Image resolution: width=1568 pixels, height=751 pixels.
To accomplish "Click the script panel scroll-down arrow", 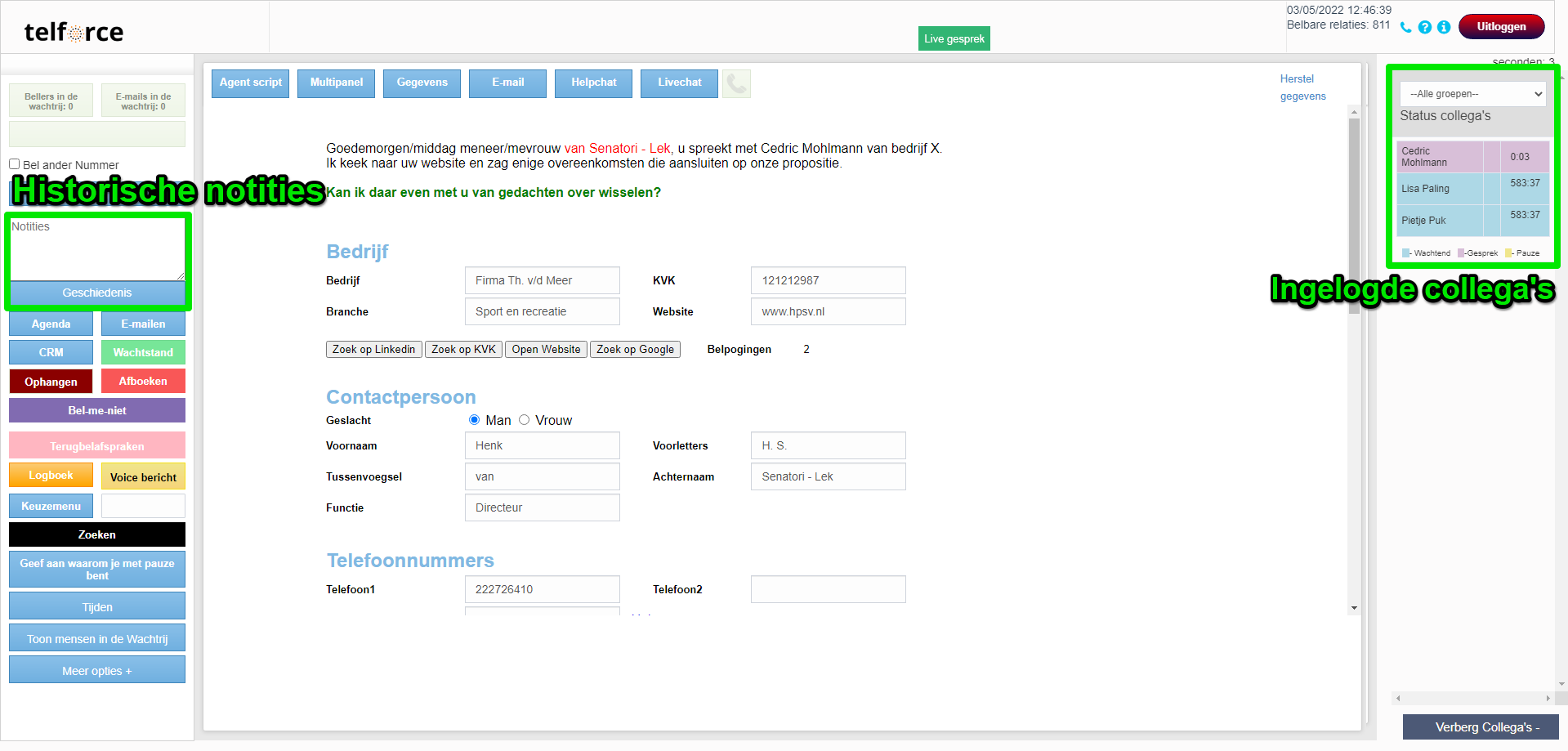I will click(x=1354, y=608).
